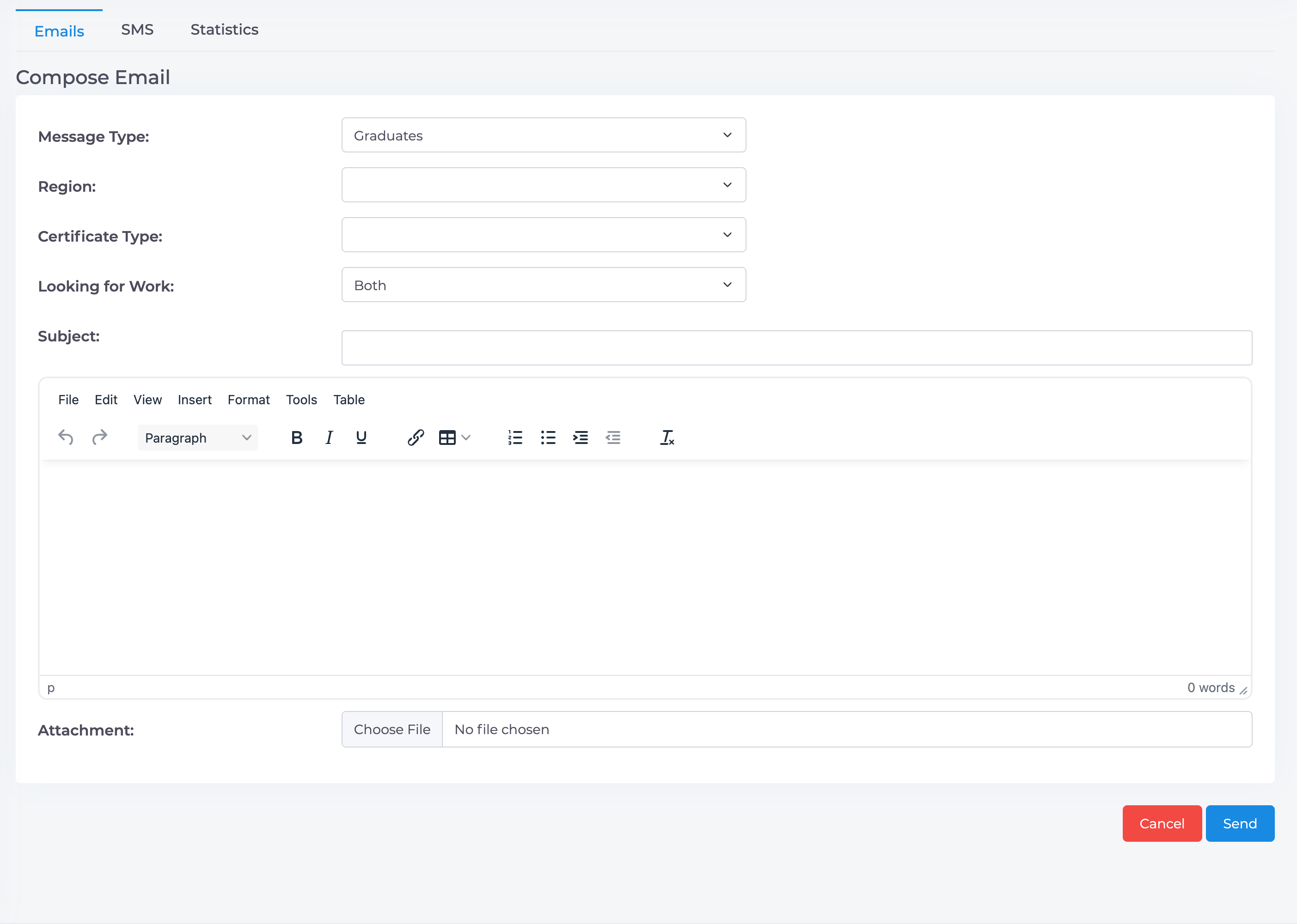1297x924 pixels.
Task: Open the editor Format menu
Action: 249,400
